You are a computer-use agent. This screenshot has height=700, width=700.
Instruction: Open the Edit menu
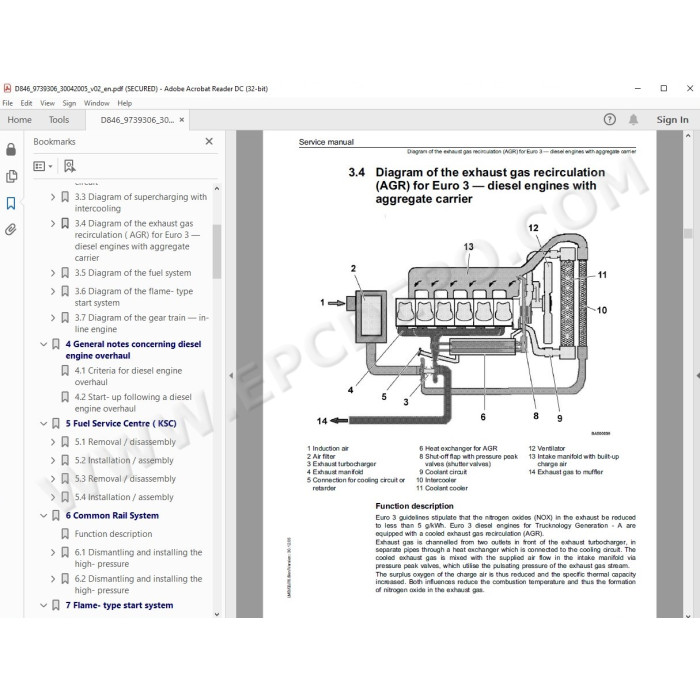26,103
